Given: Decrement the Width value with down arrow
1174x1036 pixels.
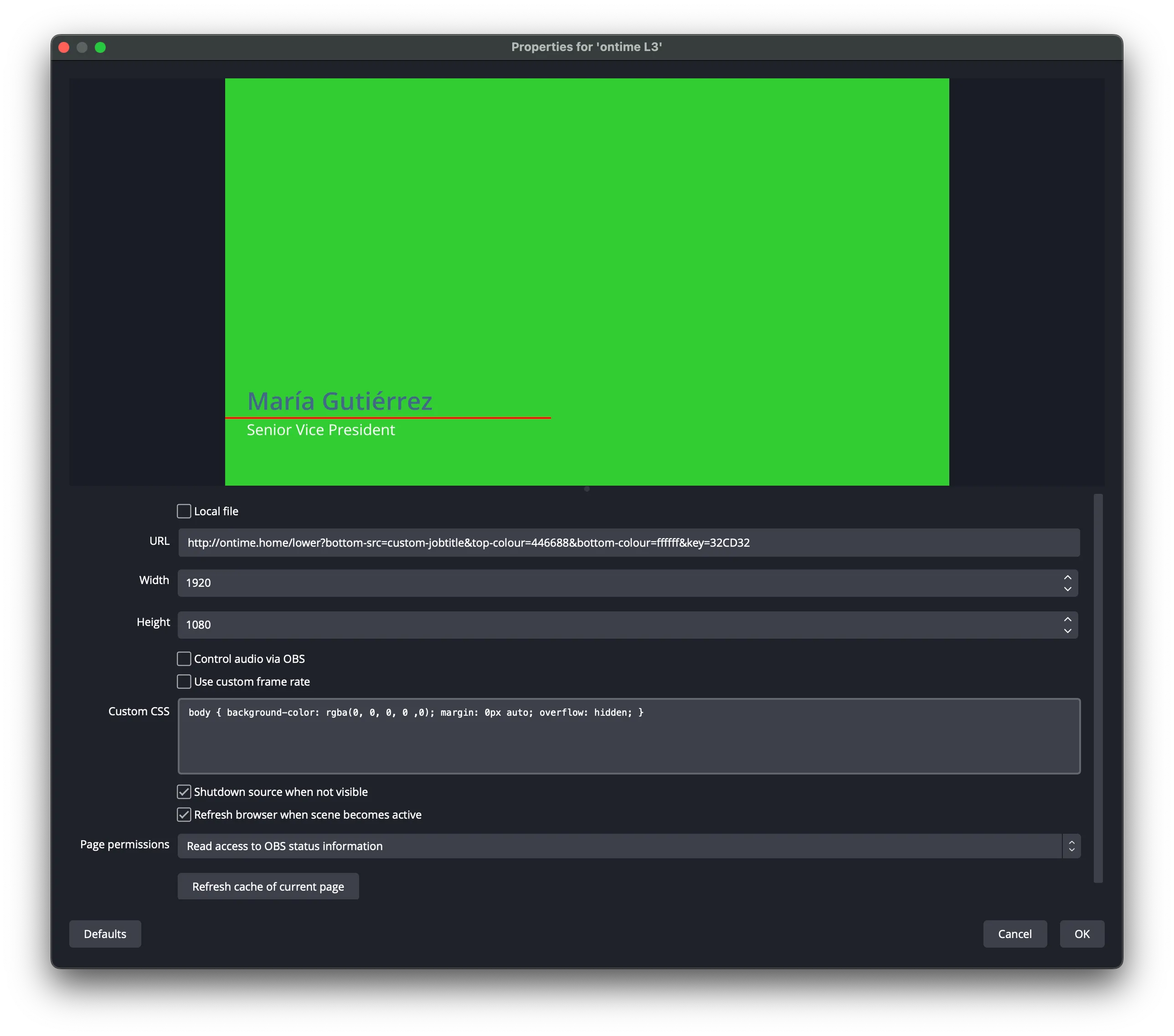Looking at the screenshot, I should coord(1067,589).
